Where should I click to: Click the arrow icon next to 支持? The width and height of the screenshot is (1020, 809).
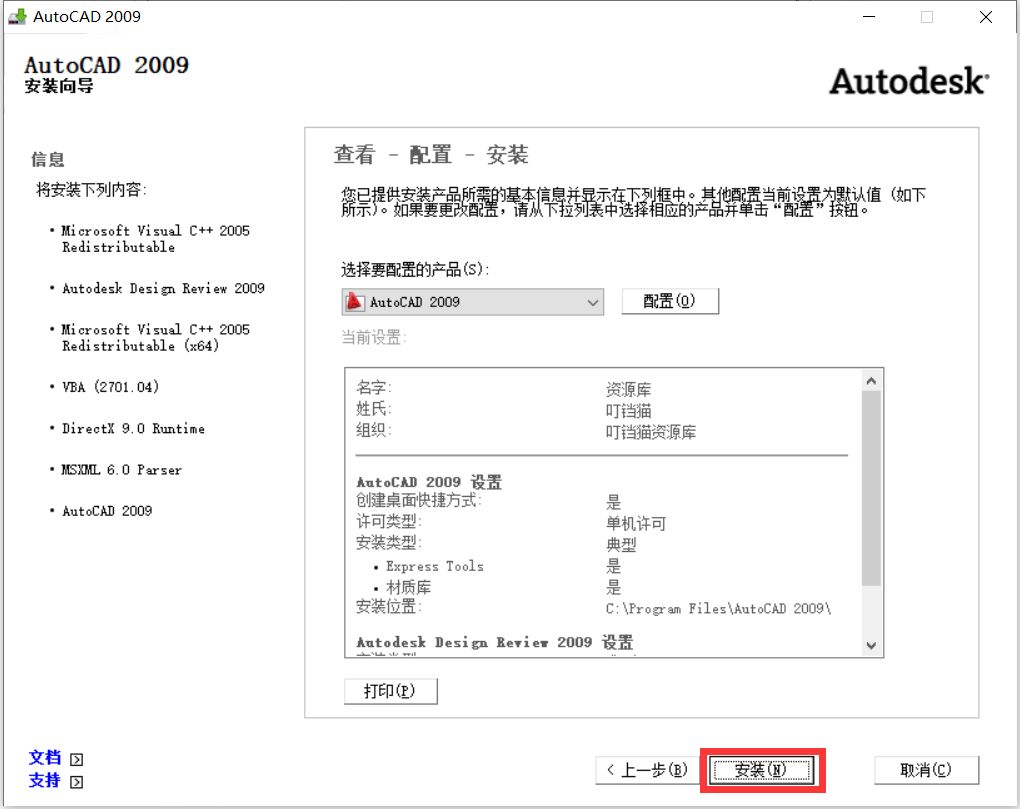[77, 782]
